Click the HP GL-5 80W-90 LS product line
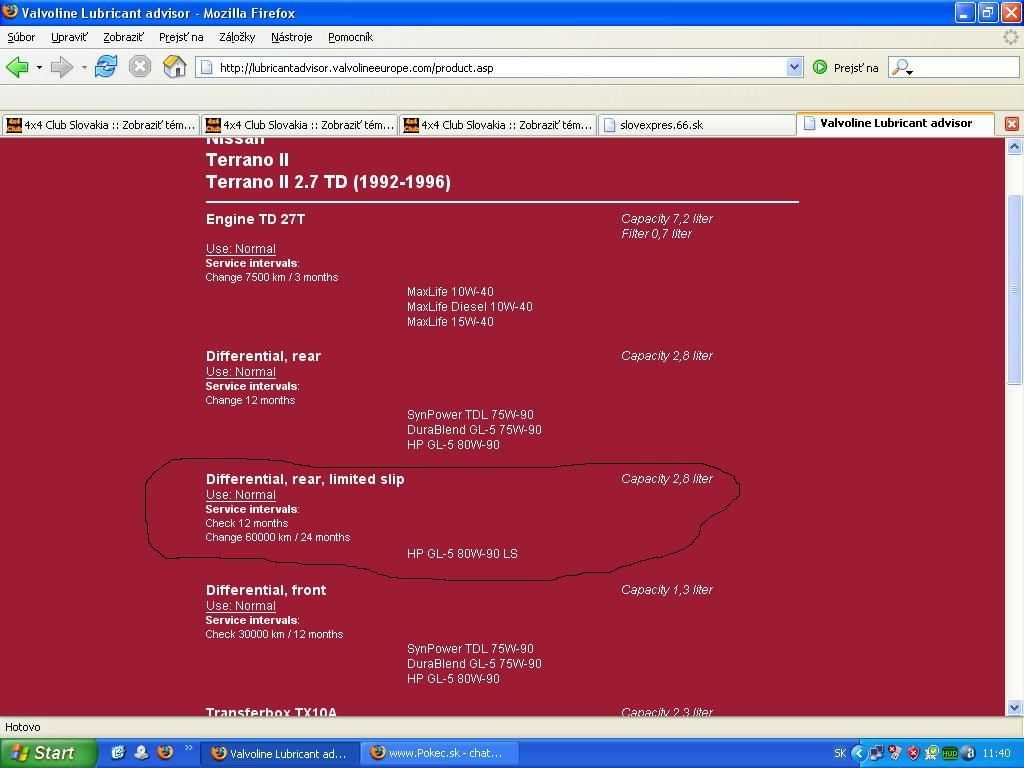1024x768 pixels. pyautogui.click(x=462, y=554)
